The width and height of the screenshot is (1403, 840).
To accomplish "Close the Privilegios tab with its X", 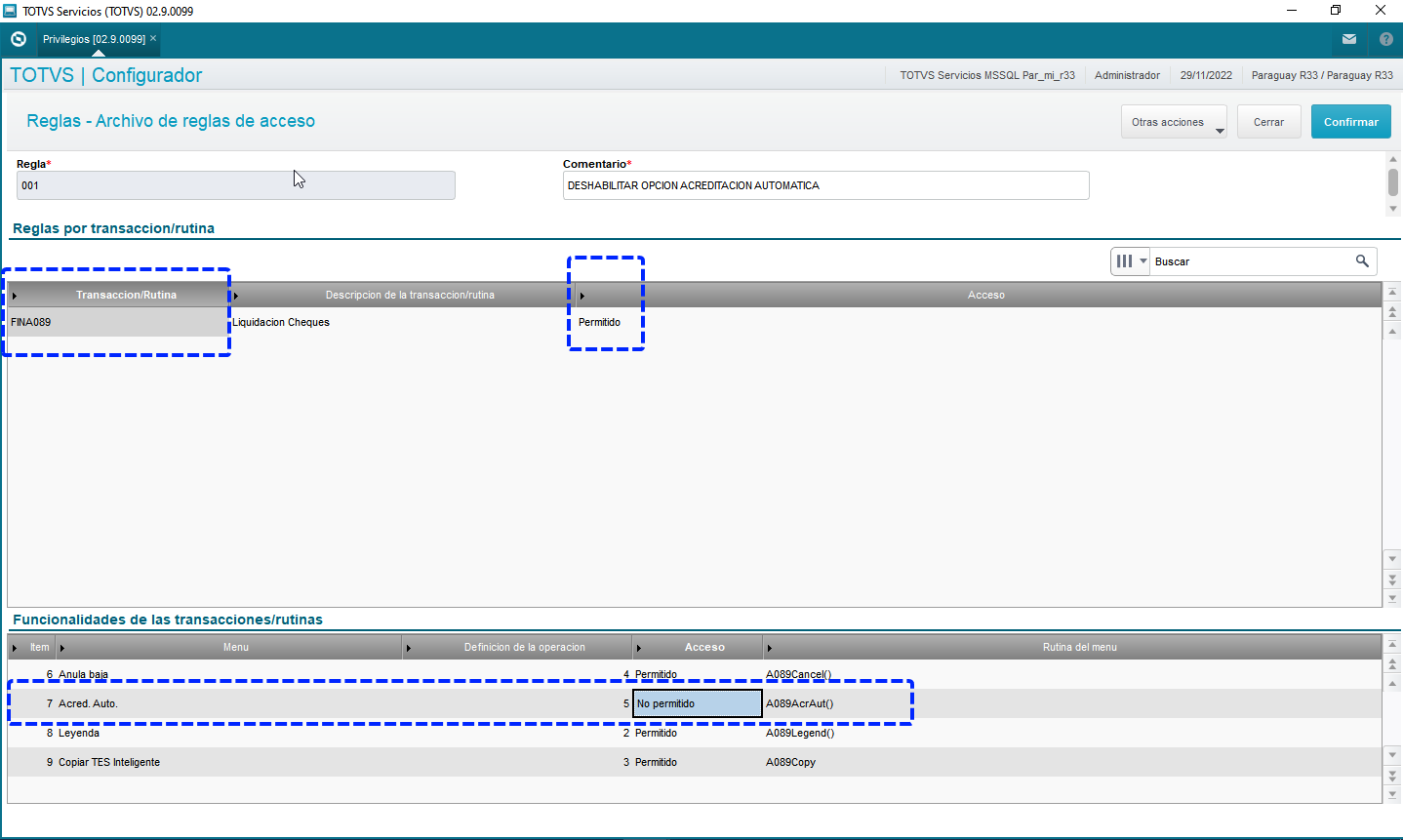I will pos(153,39).
